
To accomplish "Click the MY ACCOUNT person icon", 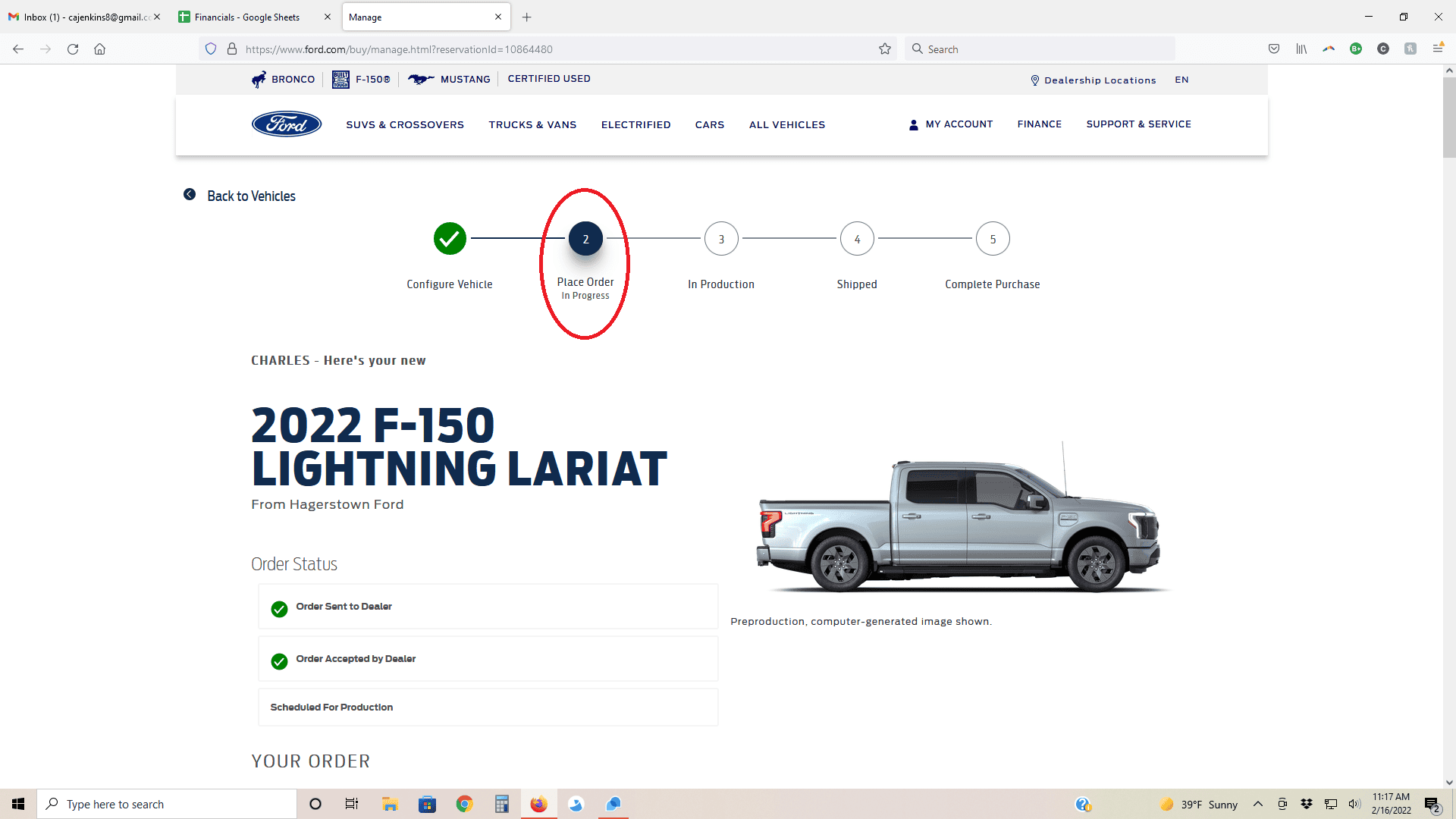I will [x=914, y=124].
